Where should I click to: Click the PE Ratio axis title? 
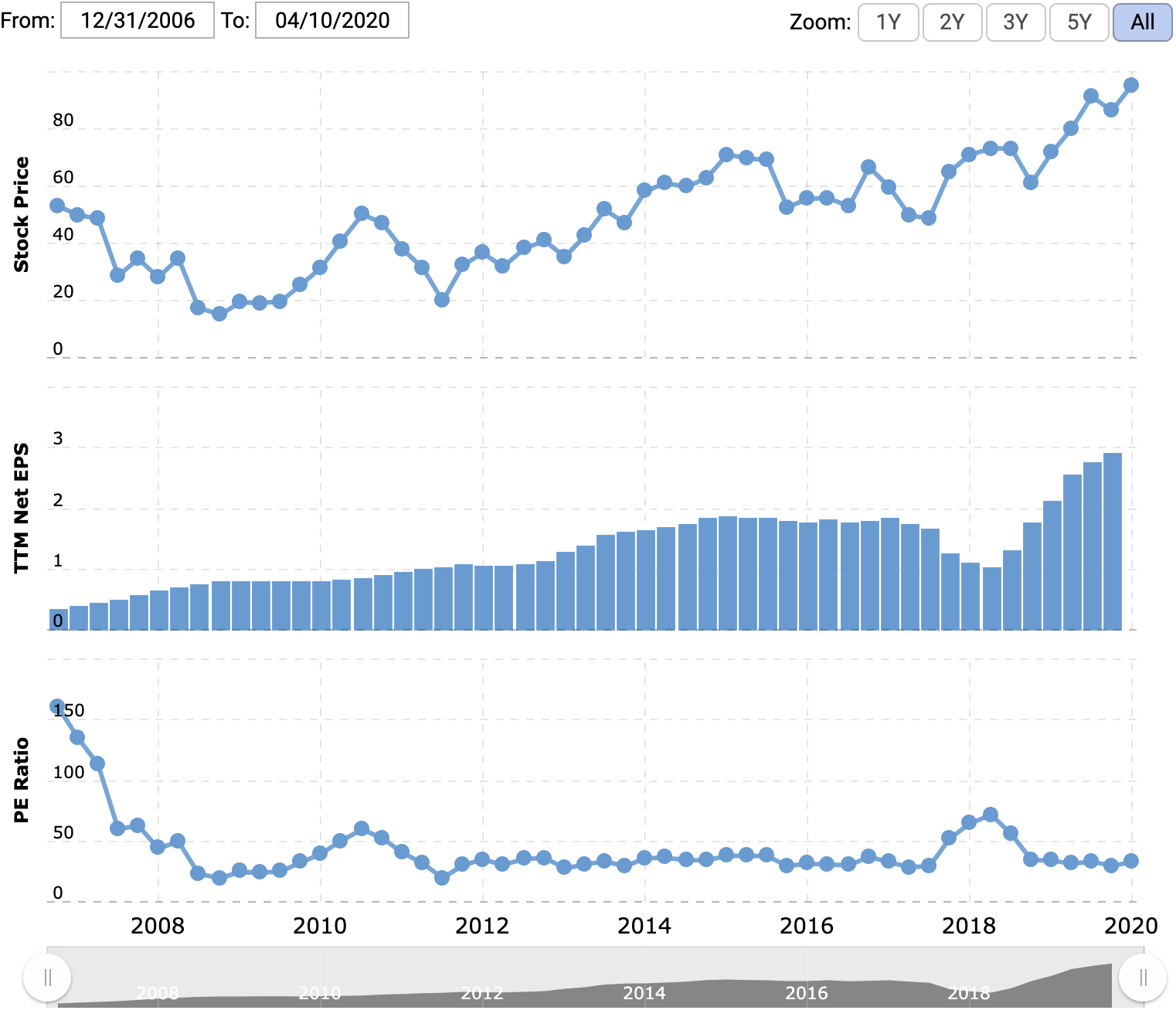coord(21,780)
